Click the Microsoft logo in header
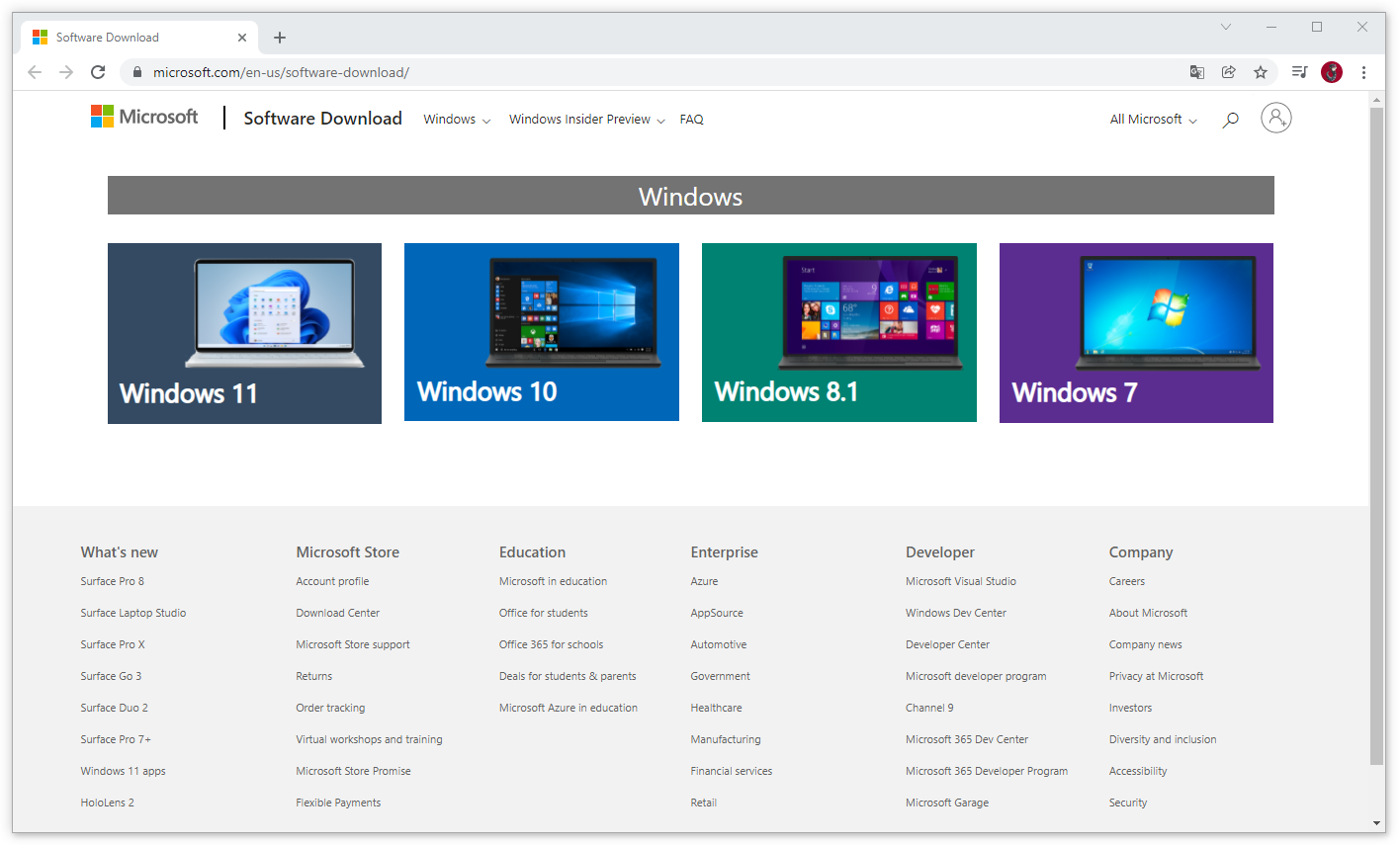Screen dimensions: 1400x845 (144, 117)
